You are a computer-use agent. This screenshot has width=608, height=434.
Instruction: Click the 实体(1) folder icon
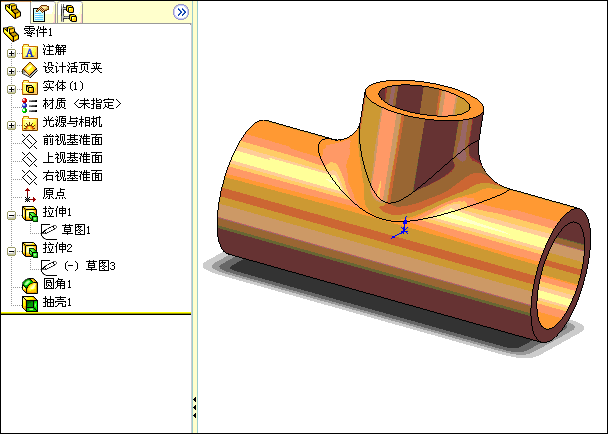tap(29, 88)
